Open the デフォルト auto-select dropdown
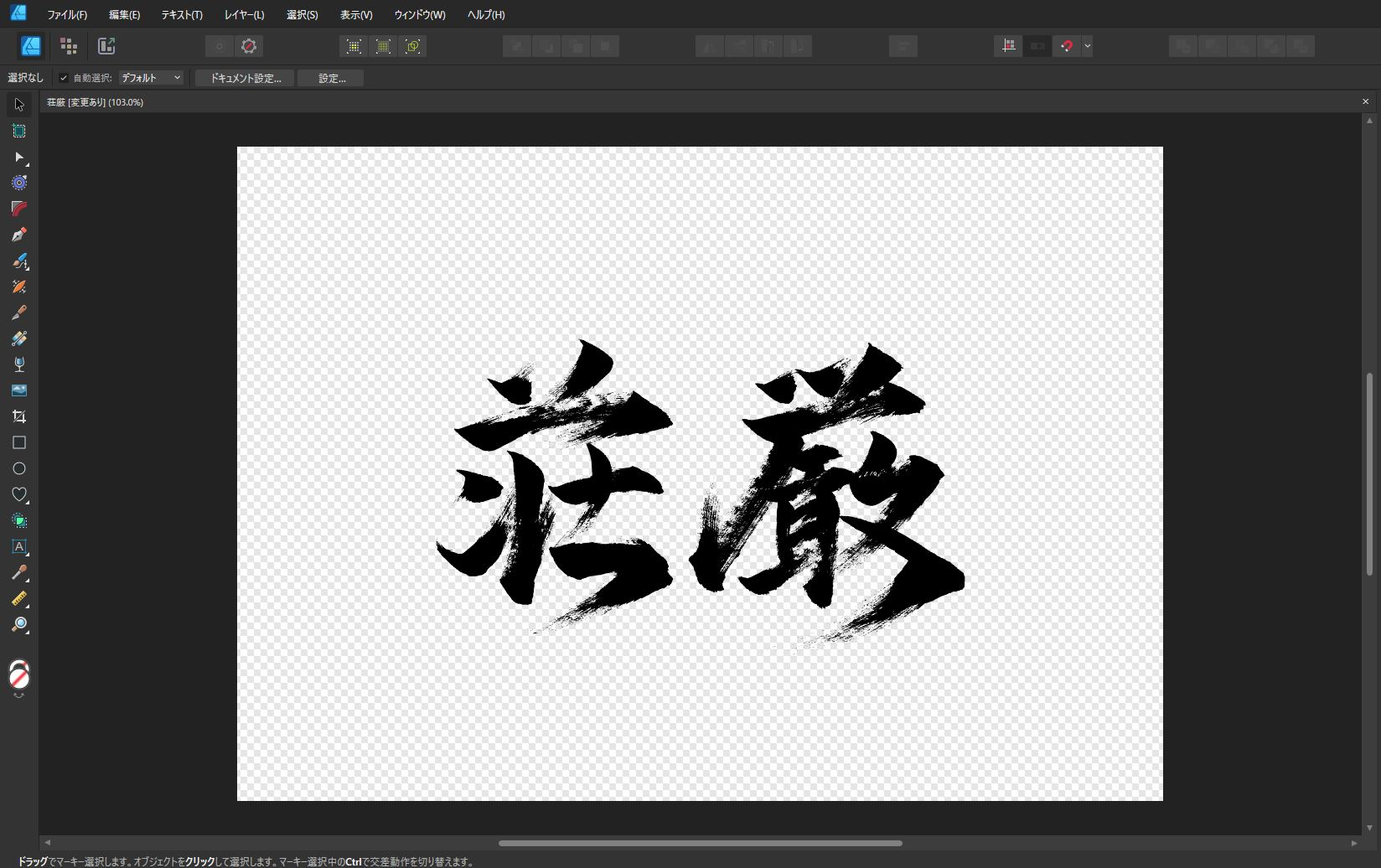 [151, 78]
